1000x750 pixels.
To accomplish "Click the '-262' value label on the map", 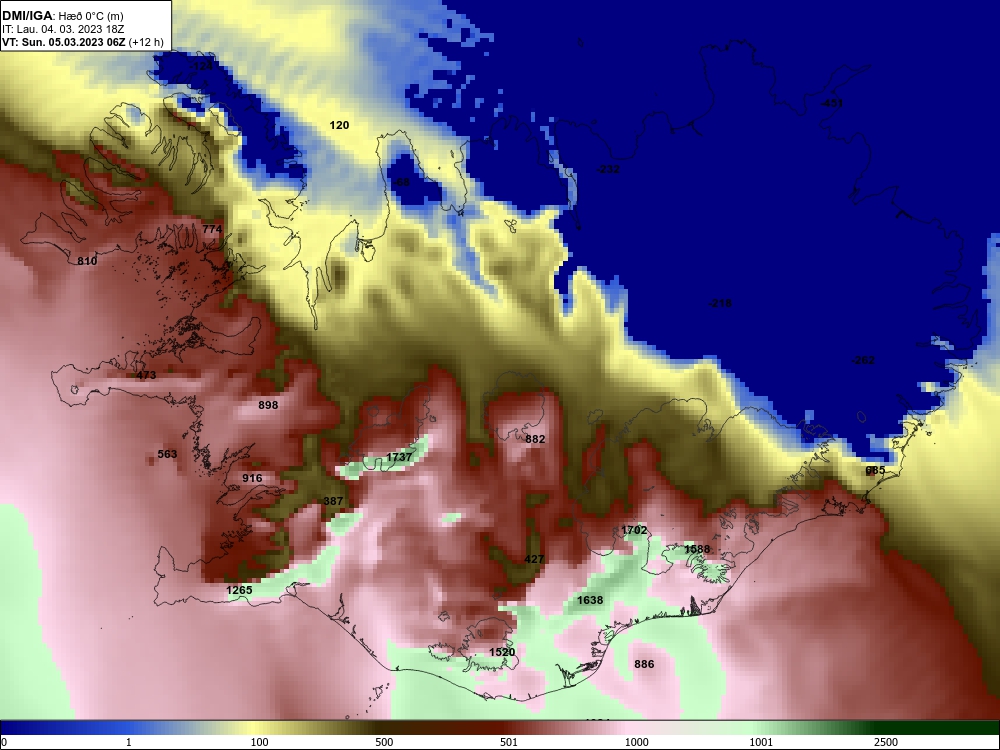I will (x=863, y=360).
